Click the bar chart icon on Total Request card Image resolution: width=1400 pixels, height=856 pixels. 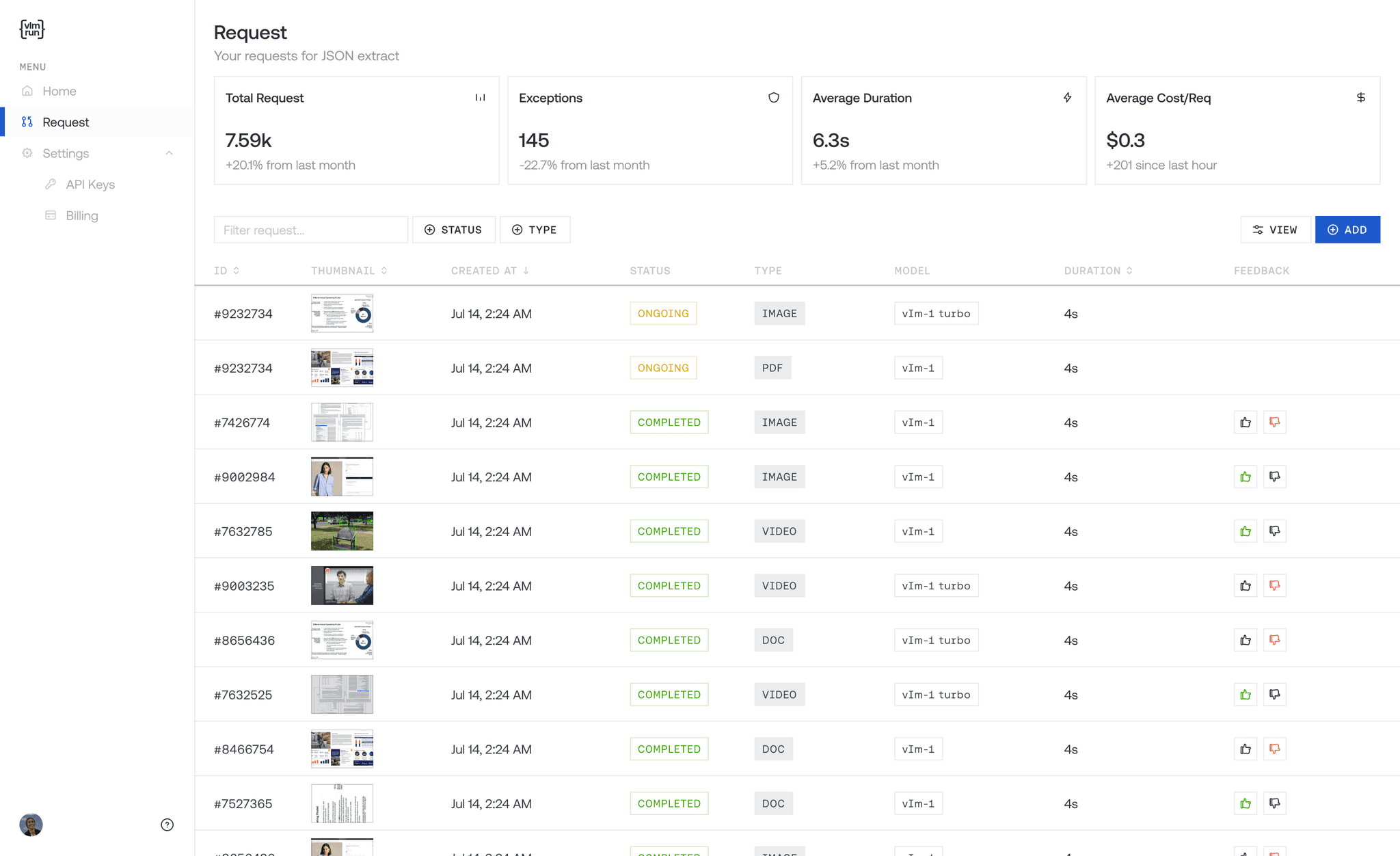(481, 97)
